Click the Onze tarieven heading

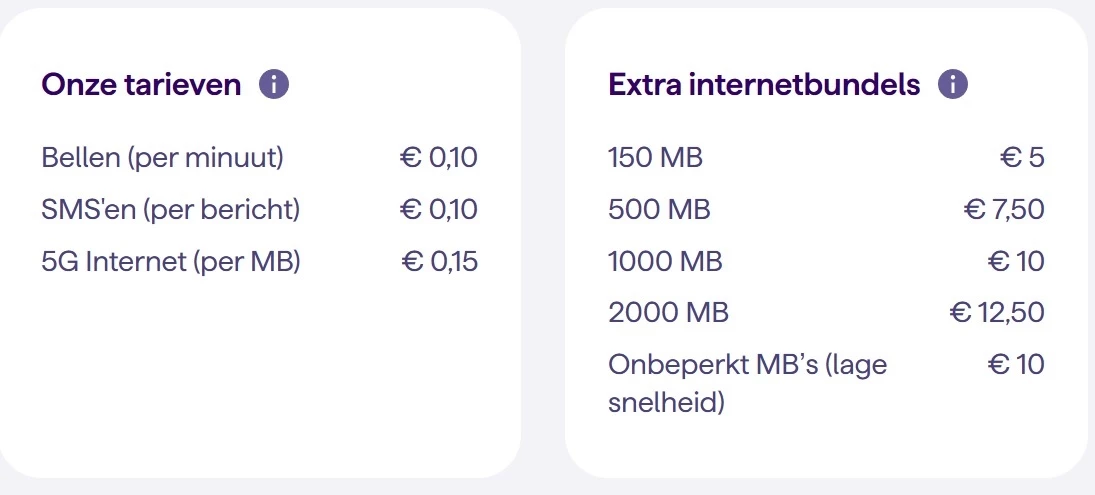tap(141, 85)
